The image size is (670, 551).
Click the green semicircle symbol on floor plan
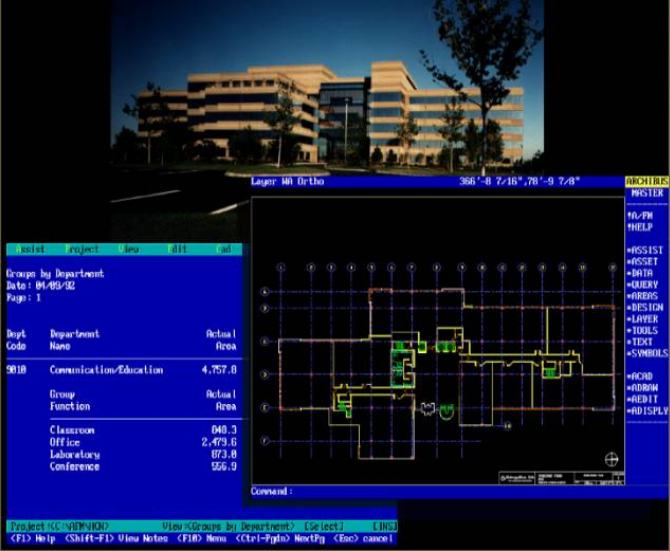pos(446,411)
